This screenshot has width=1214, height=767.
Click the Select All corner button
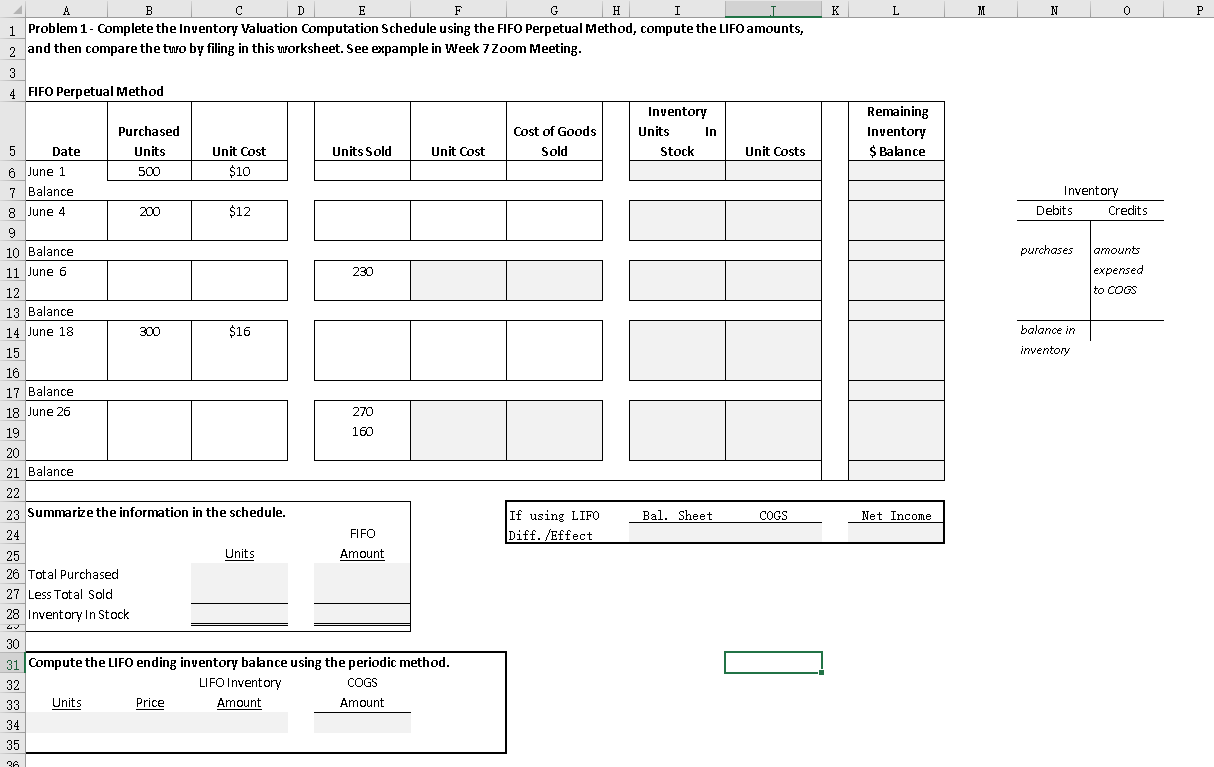[x=11, y=9]
